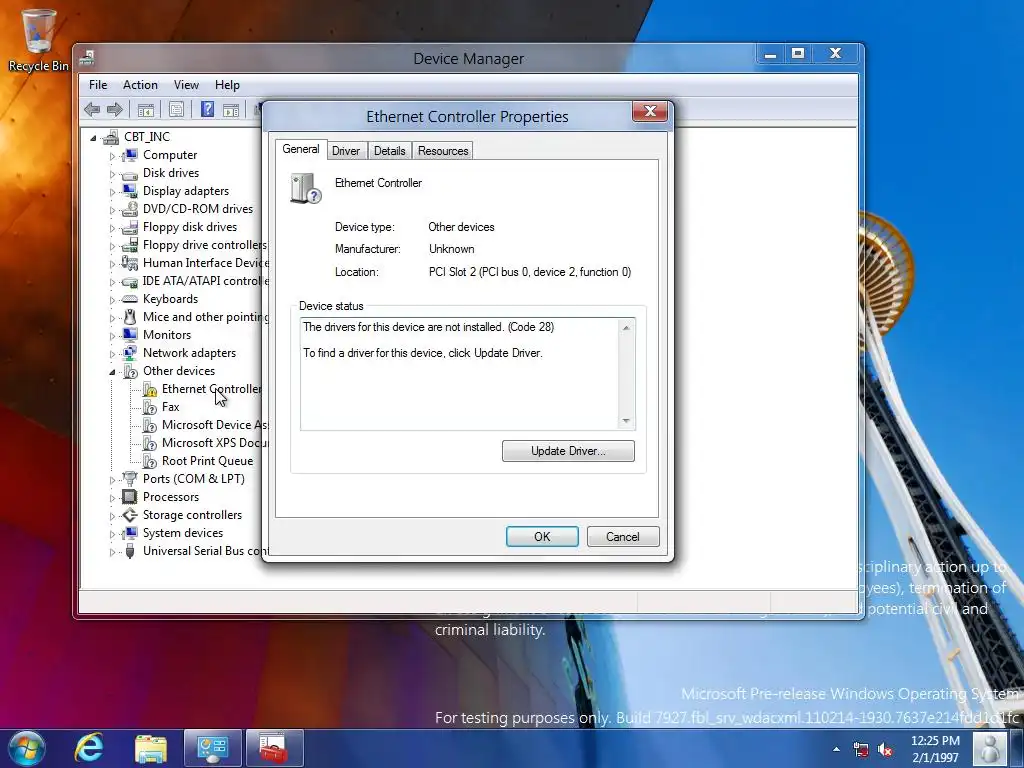The height and width of the screenshot is (768, 1024).
Task: Switch to the Driver tab
Action: tap(346, 151)
